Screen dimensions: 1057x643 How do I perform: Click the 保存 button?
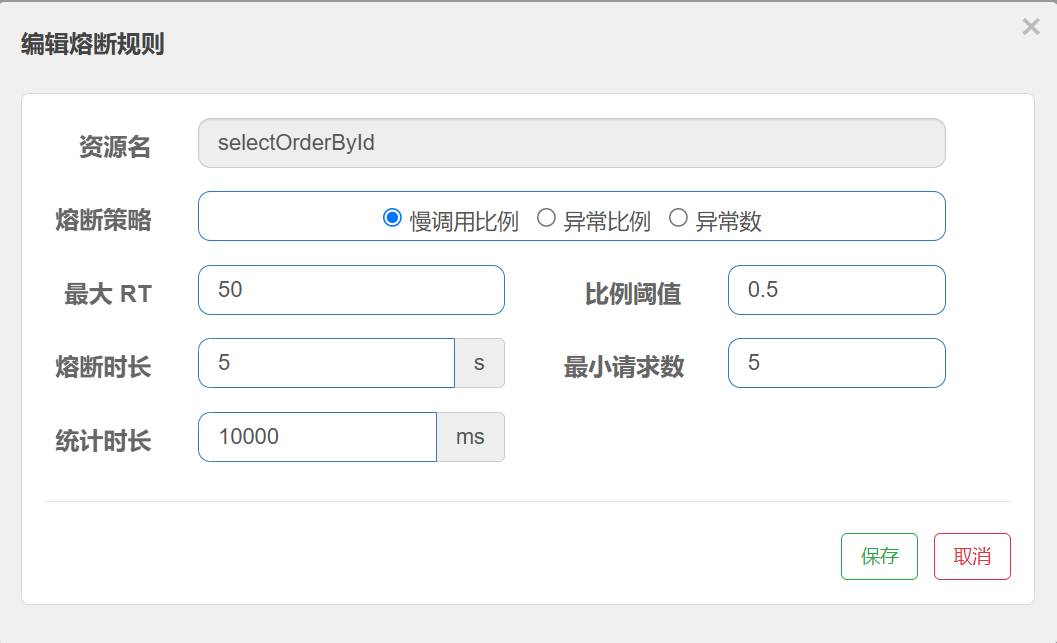coord(879,557)
